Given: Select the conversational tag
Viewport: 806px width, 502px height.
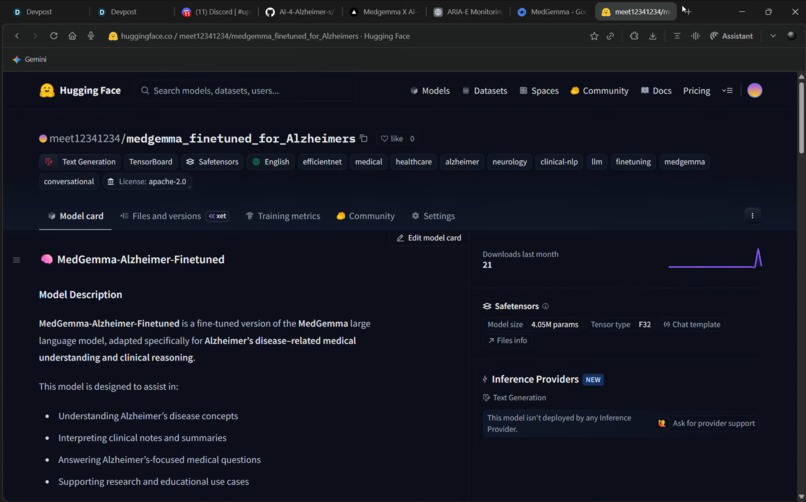Looking at the screenshot, I should click(69, 181).
